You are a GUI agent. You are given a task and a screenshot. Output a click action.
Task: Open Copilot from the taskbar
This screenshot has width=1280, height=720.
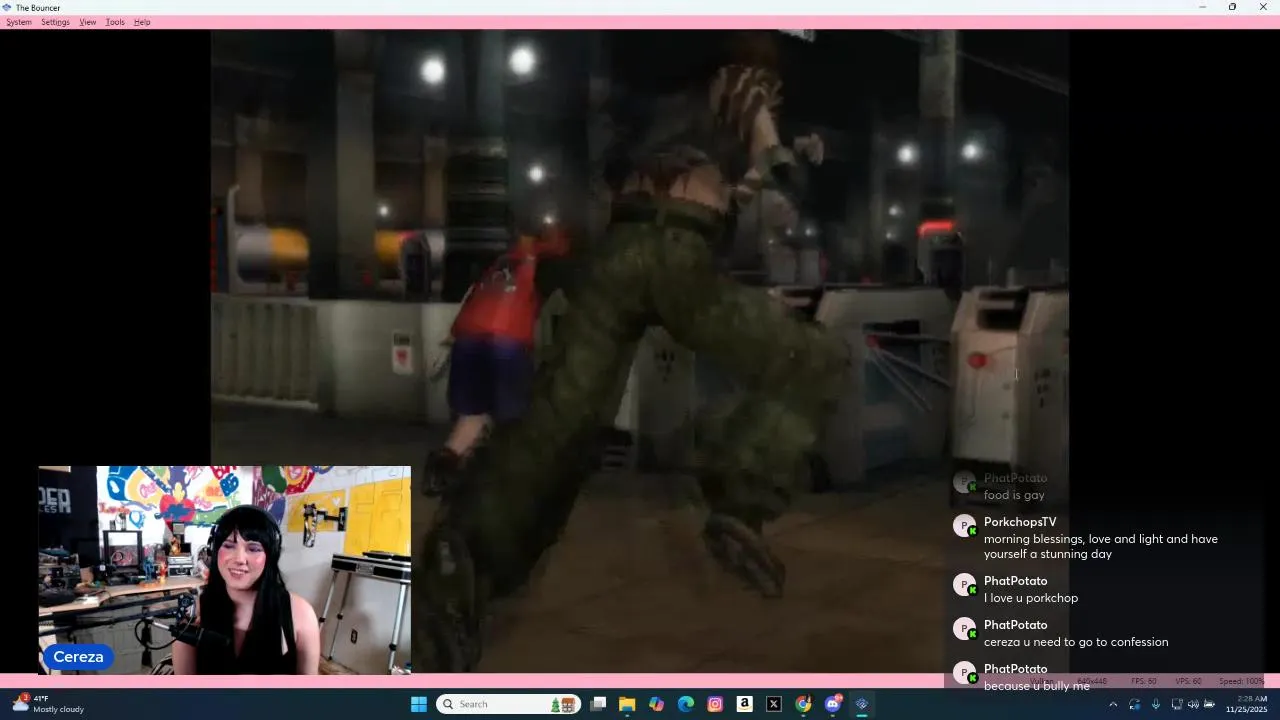coord(656,704)
